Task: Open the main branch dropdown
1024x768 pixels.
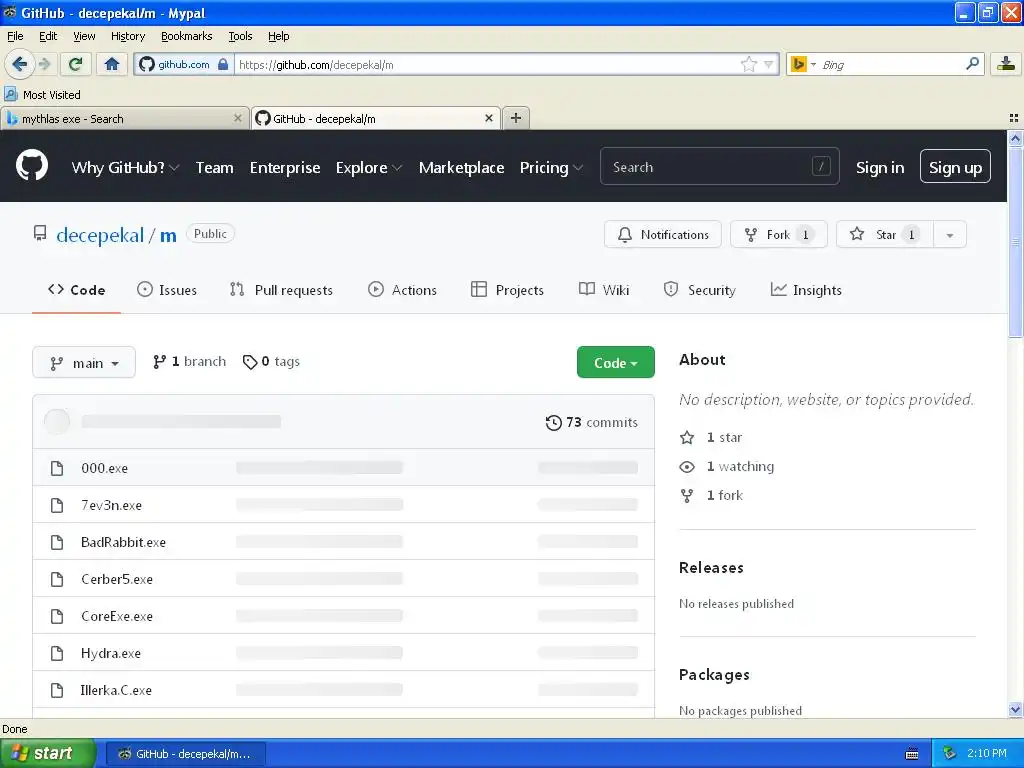Action: click(x=84, y=362)
